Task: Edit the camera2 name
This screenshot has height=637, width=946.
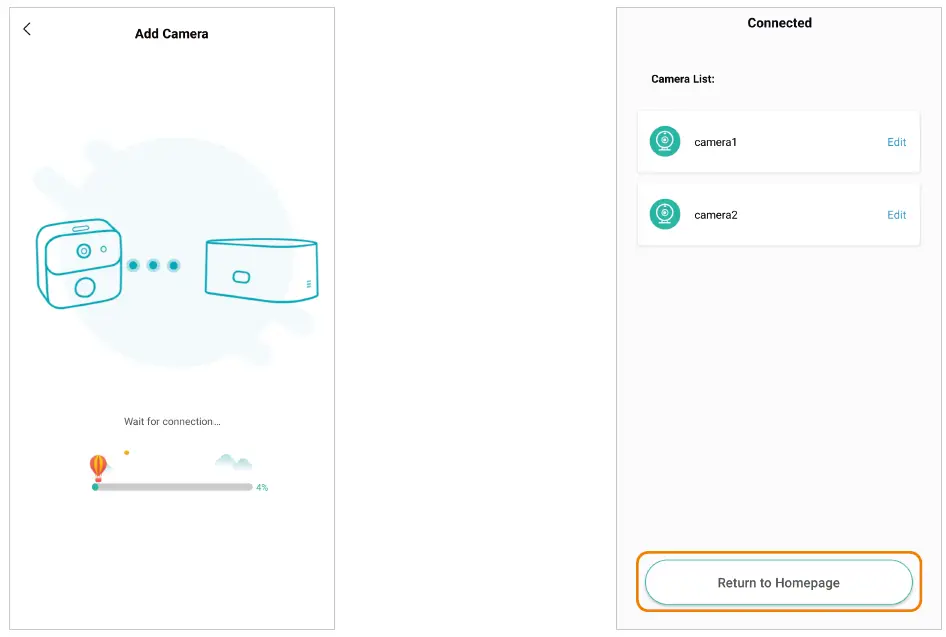Action: [x=896, y=215]
